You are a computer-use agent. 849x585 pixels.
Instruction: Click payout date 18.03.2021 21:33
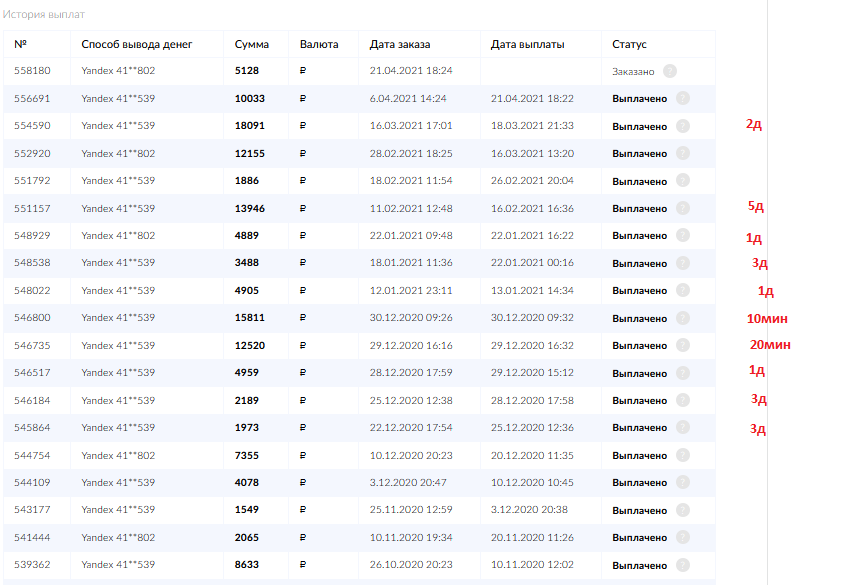[x=532, y=126]
